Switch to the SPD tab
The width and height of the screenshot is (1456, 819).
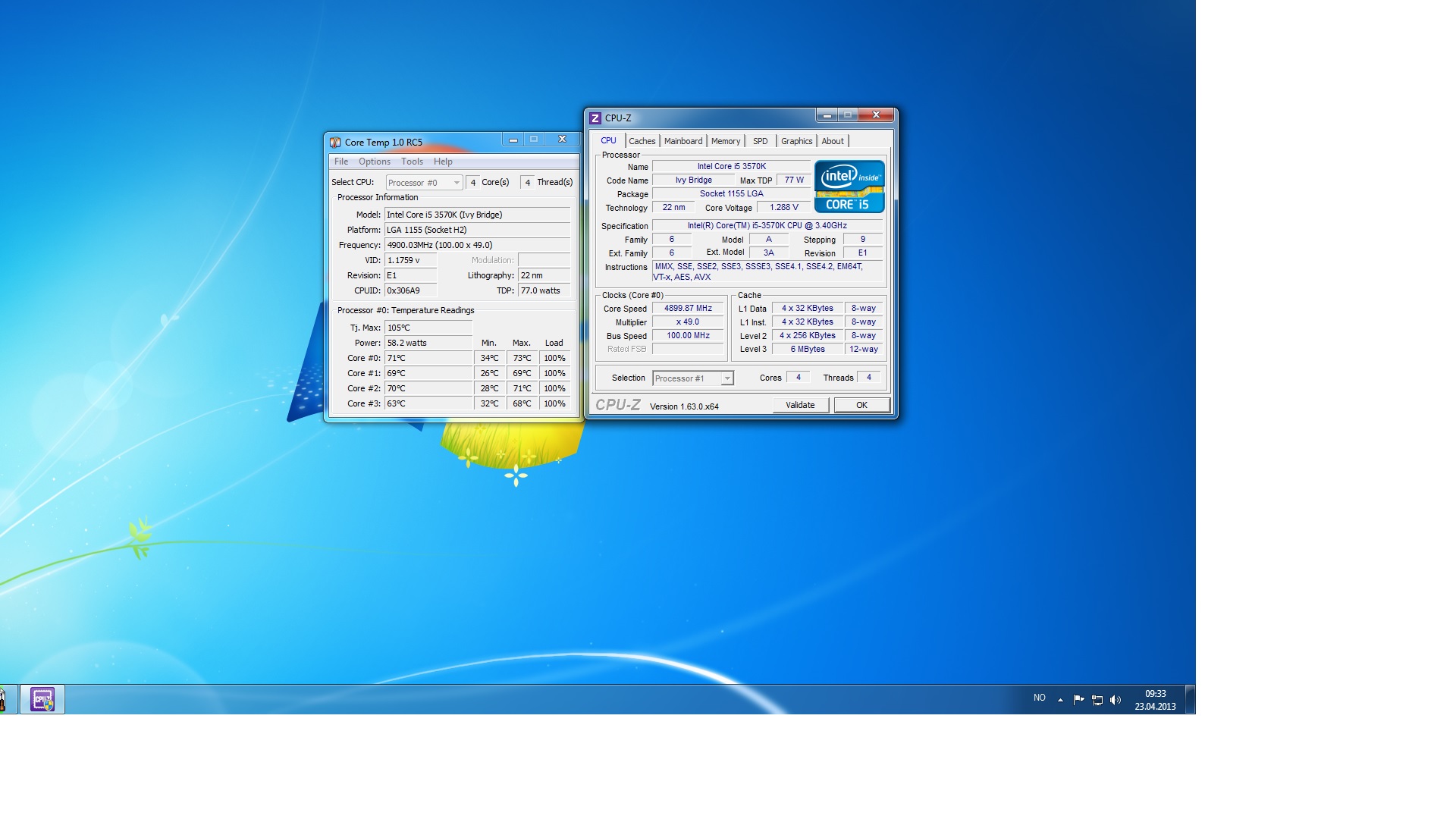760,141
